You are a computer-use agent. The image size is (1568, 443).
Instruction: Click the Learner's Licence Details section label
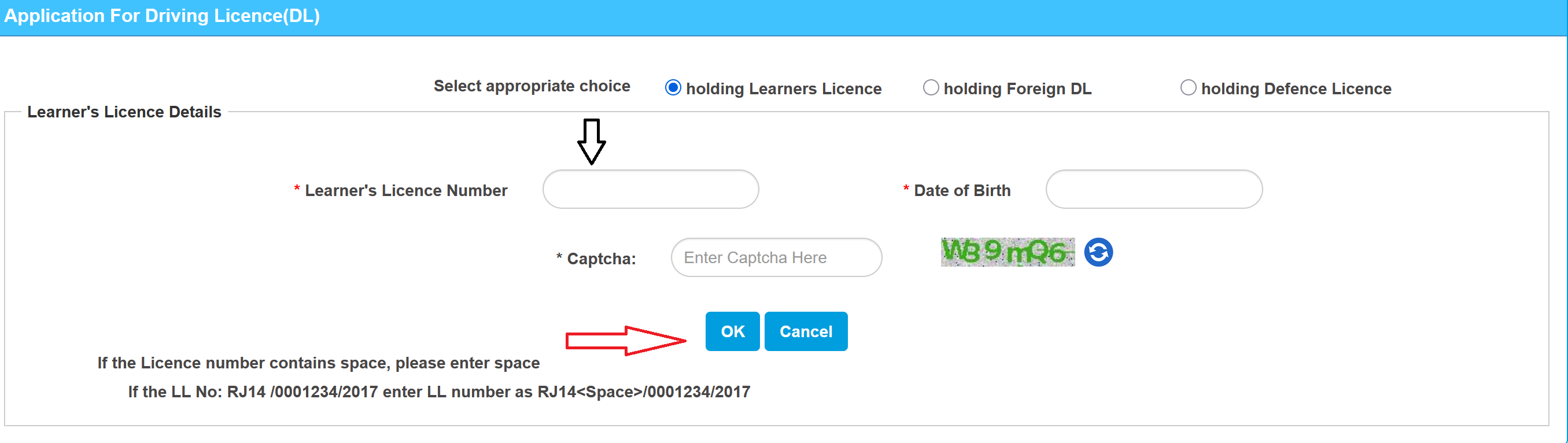124,112
